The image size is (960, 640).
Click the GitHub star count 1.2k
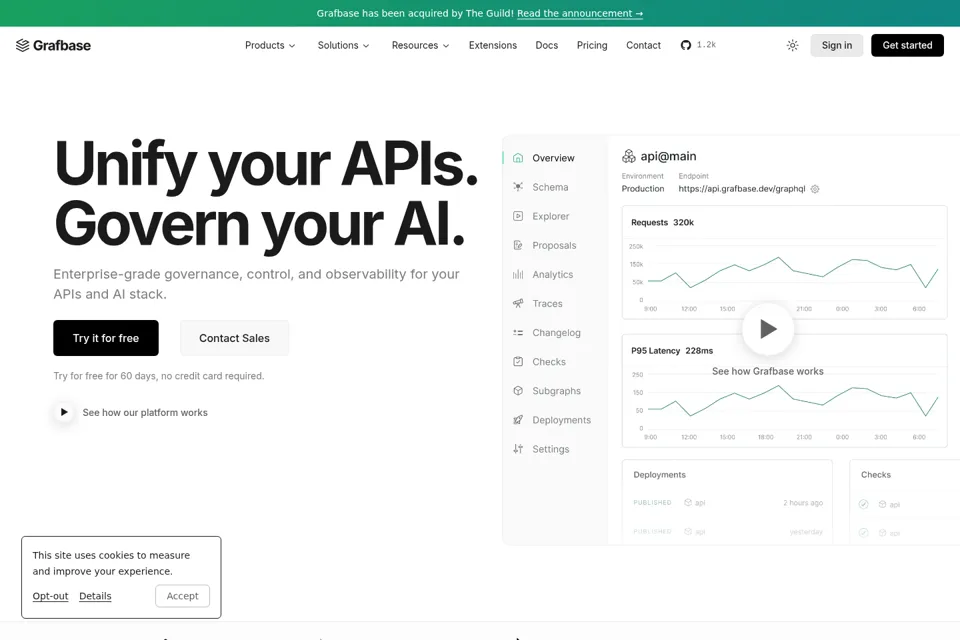pos(707,45)
